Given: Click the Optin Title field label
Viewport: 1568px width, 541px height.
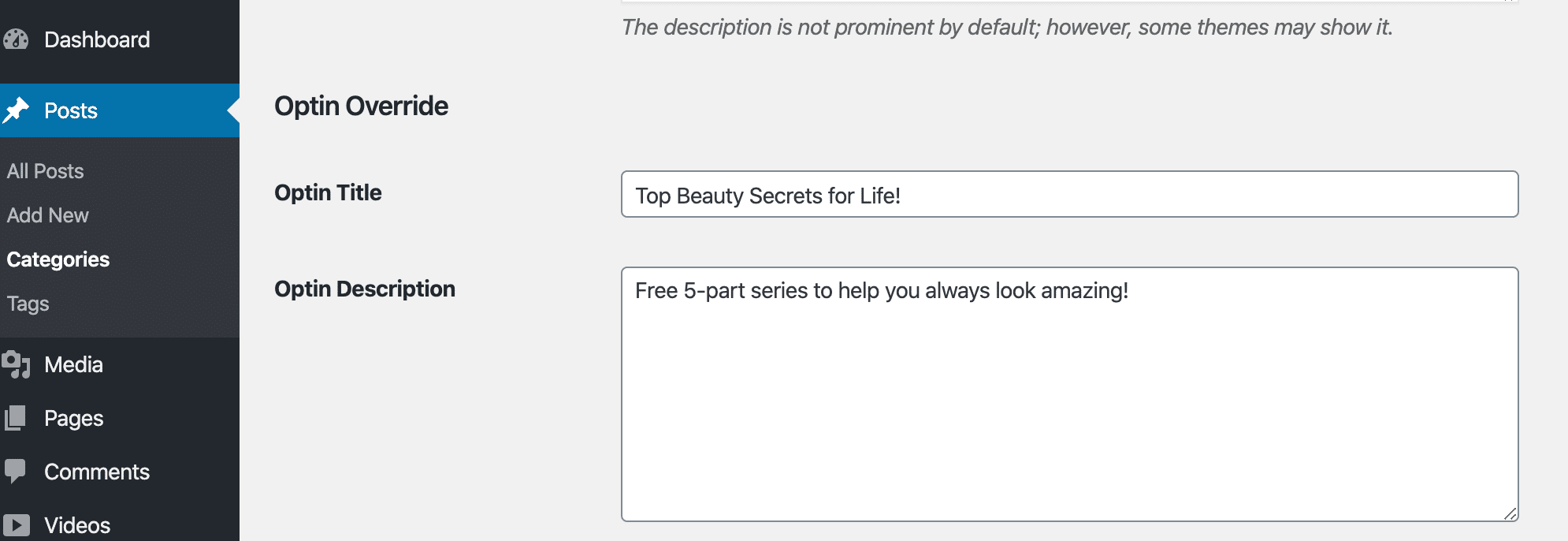Looking at the screenshot, I should click(x=328, y=192).
